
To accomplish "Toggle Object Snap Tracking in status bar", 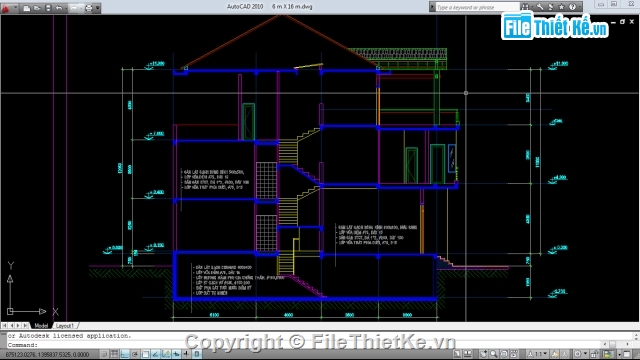I will (x=156, y=354).
